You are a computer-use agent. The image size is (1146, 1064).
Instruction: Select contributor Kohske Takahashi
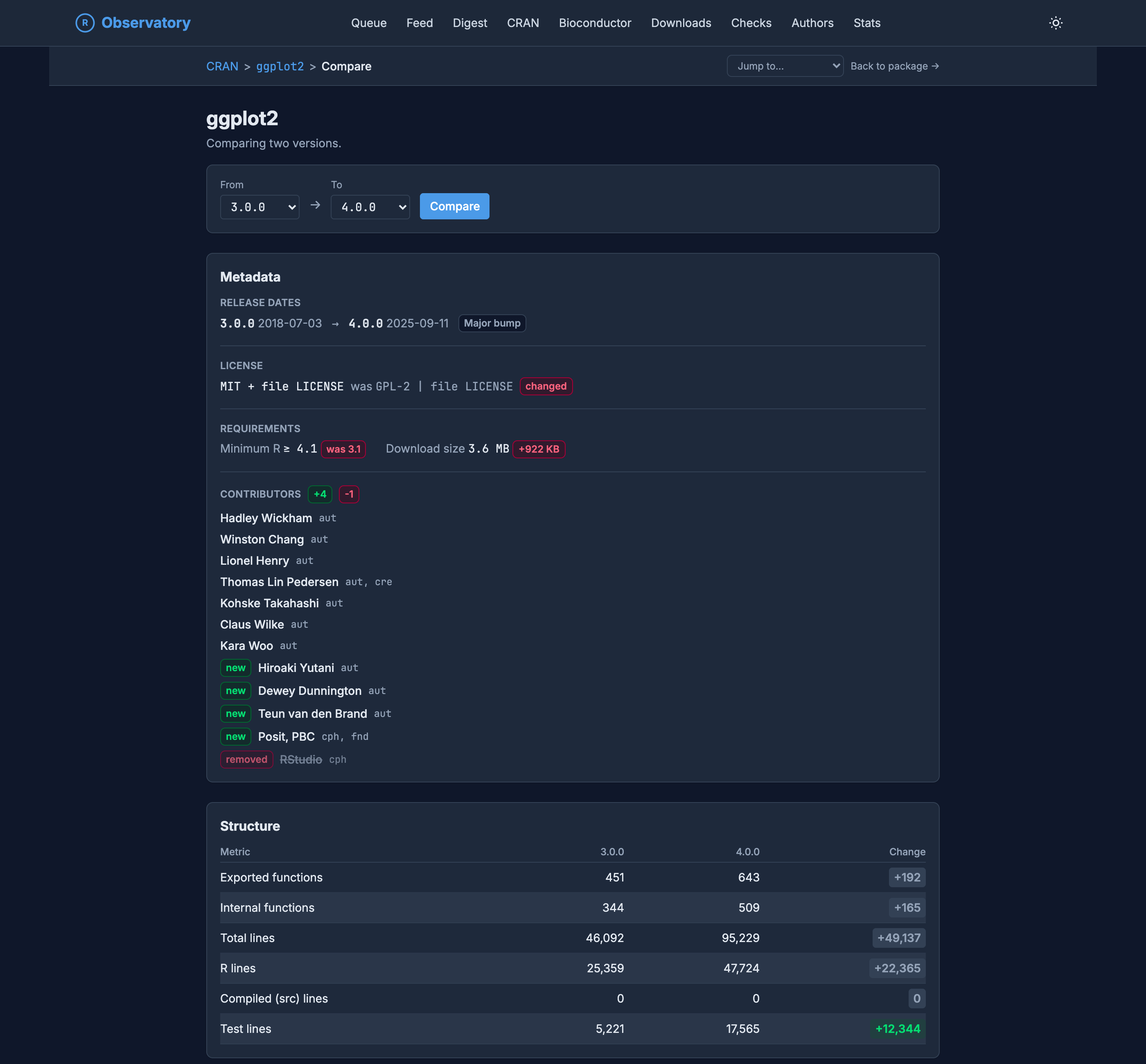(269, 603)
